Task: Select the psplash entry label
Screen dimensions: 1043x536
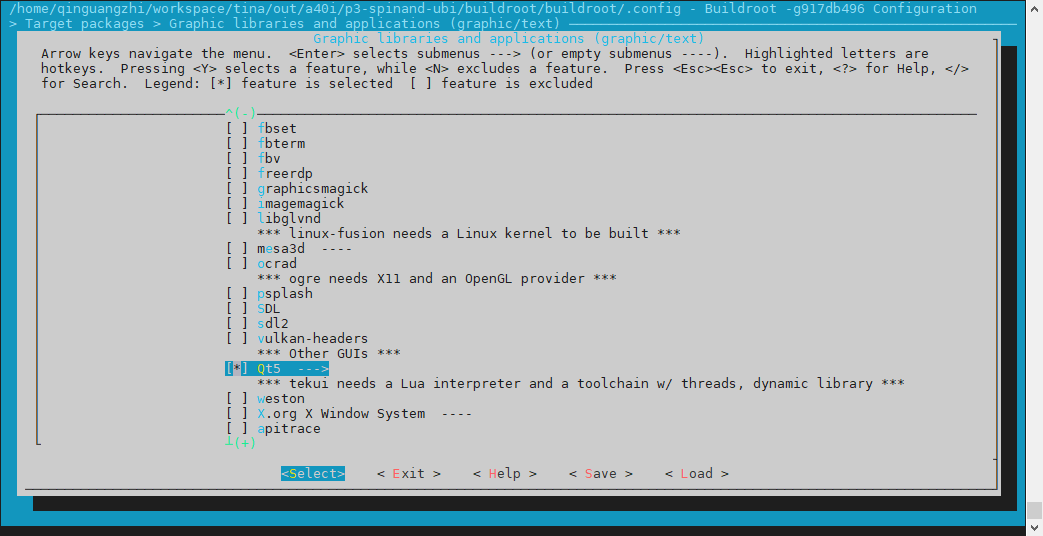Action: [x=285, y=293]
